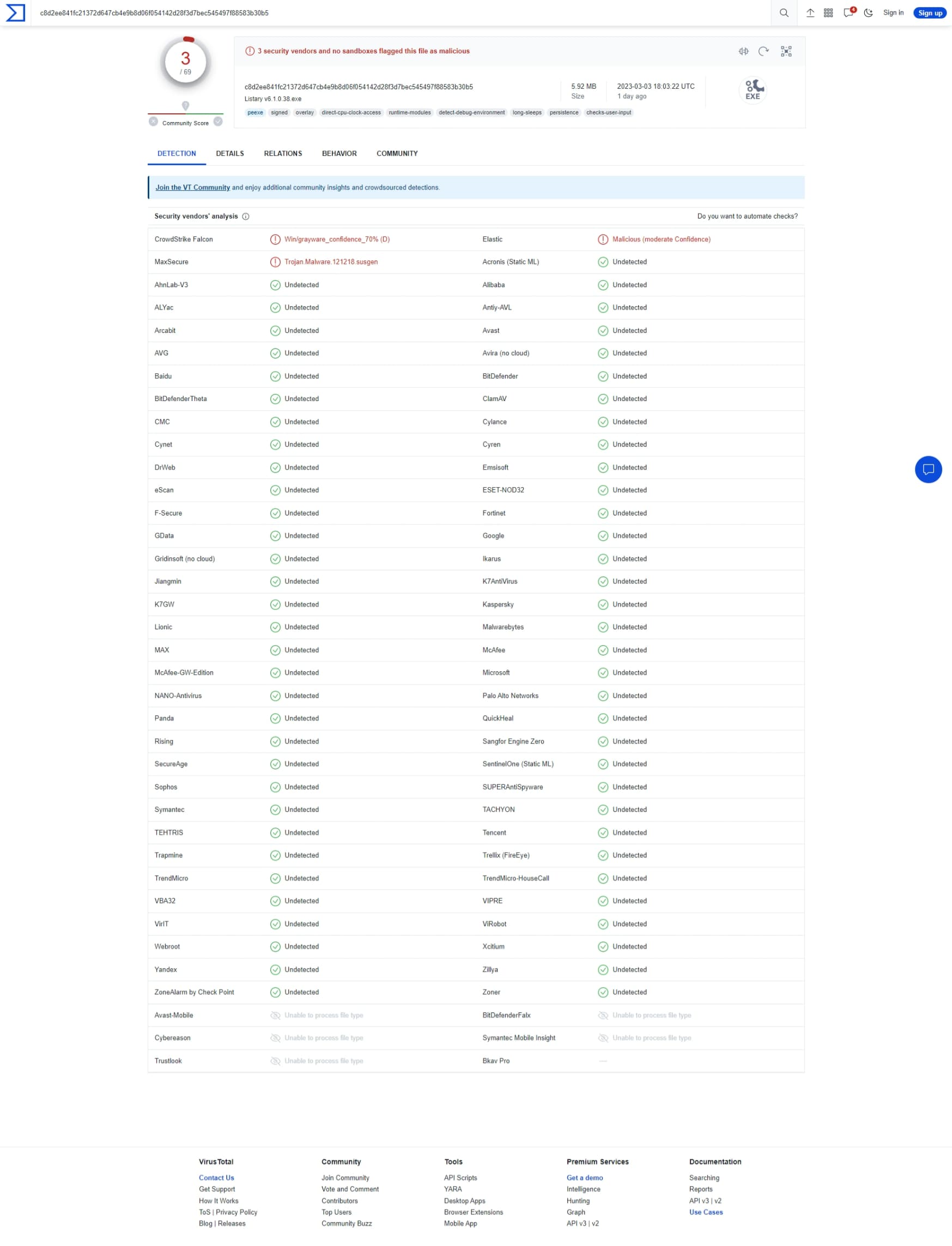Screen dimensions: 952x1246
Task: Switch to the BEHAVIOR tab
Action: tap(339, 154)
